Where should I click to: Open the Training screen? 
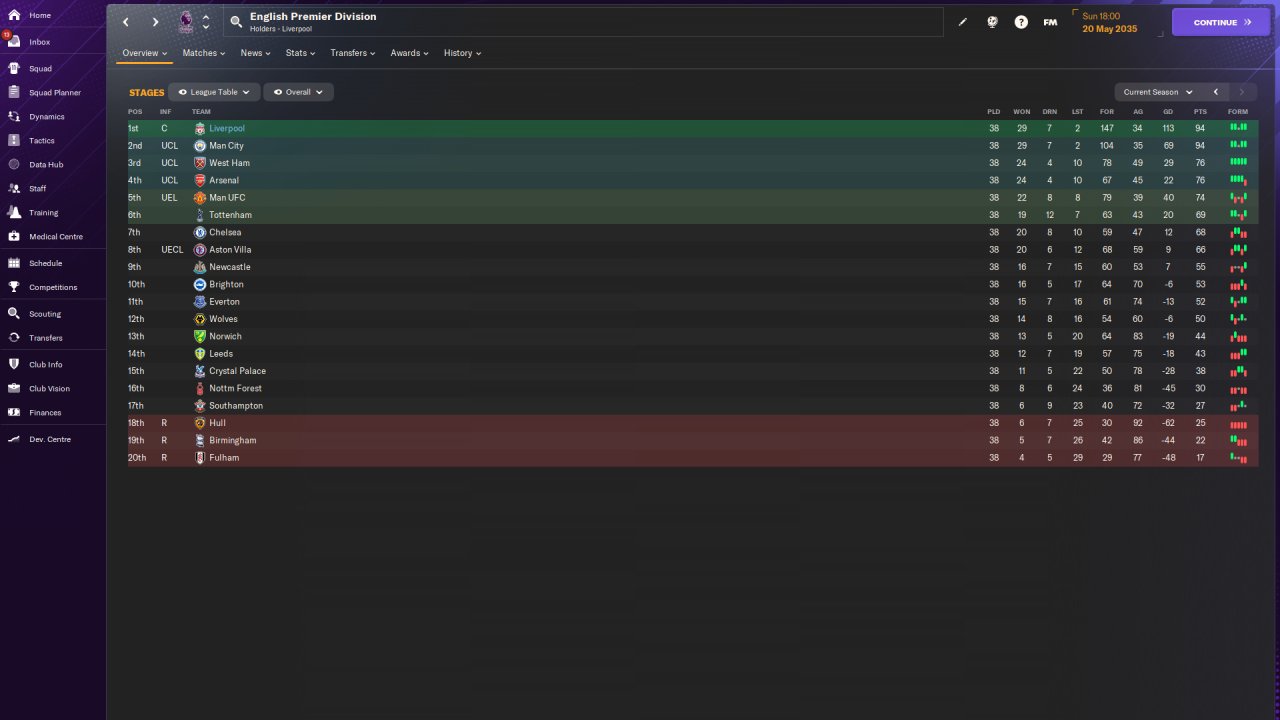click(43, 213)
